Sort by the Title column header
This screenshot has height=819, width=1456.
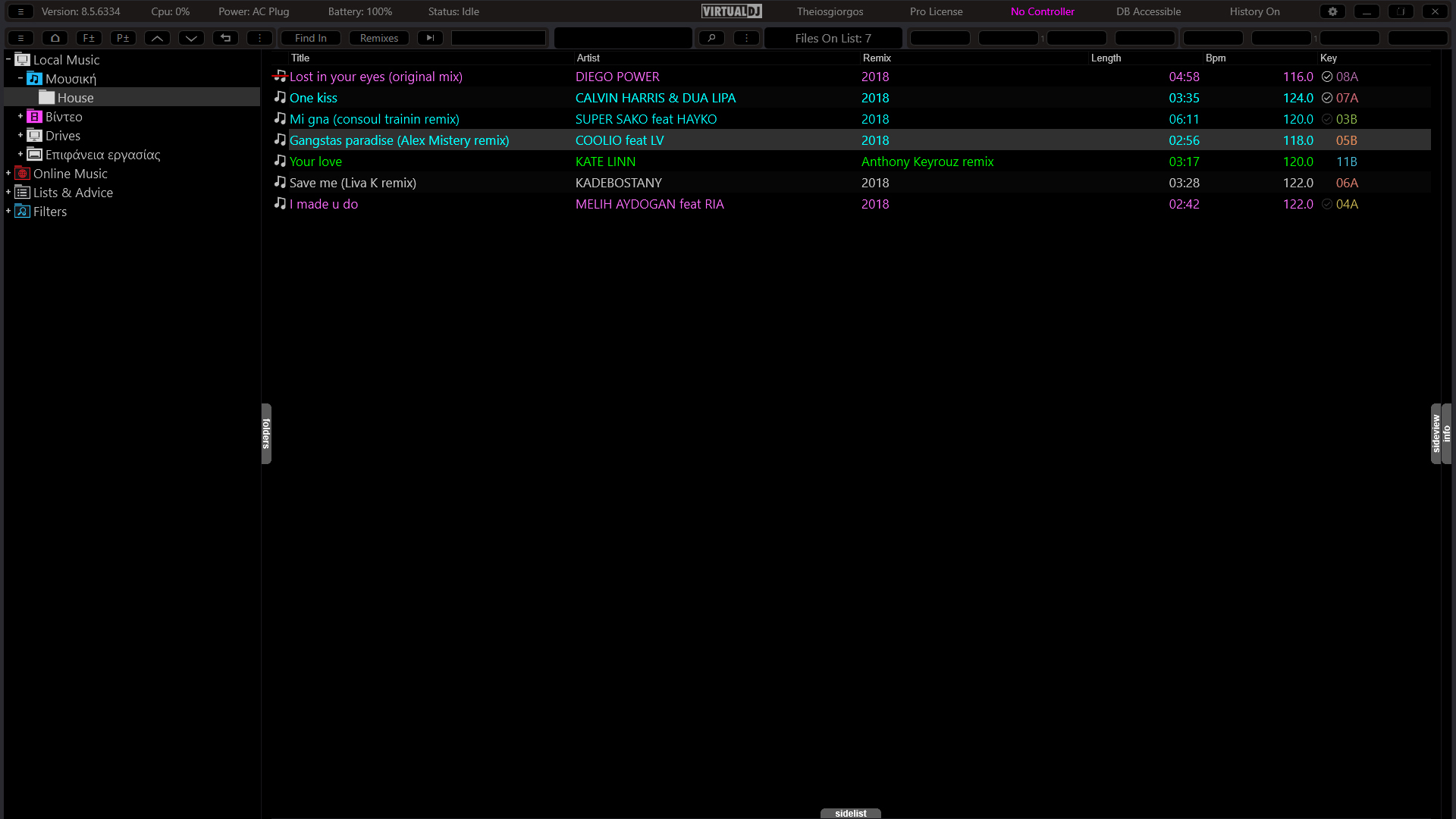(300, 58)
